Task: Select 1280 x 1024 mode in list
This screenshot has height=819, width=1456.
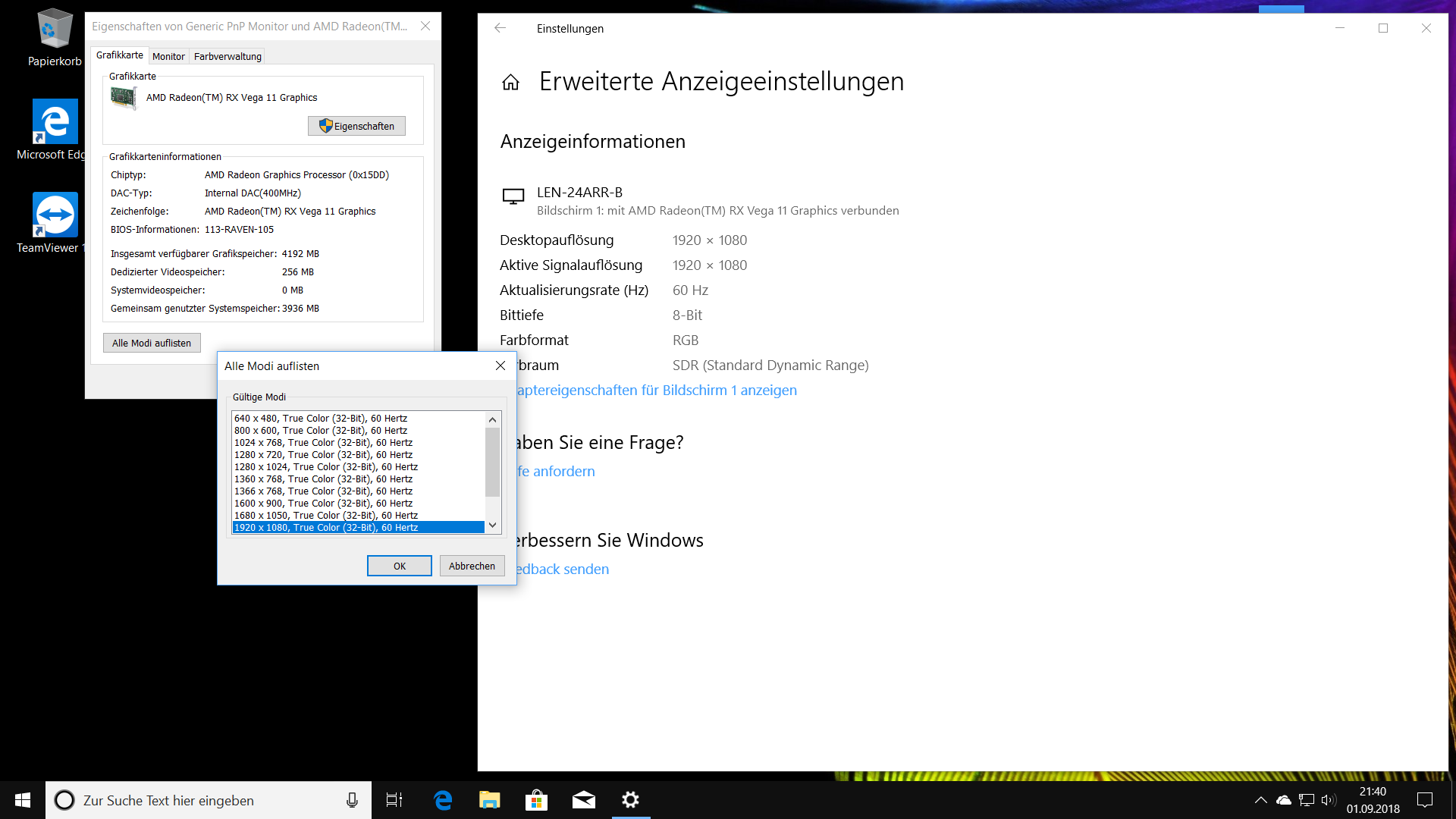Action: (326, 467)
